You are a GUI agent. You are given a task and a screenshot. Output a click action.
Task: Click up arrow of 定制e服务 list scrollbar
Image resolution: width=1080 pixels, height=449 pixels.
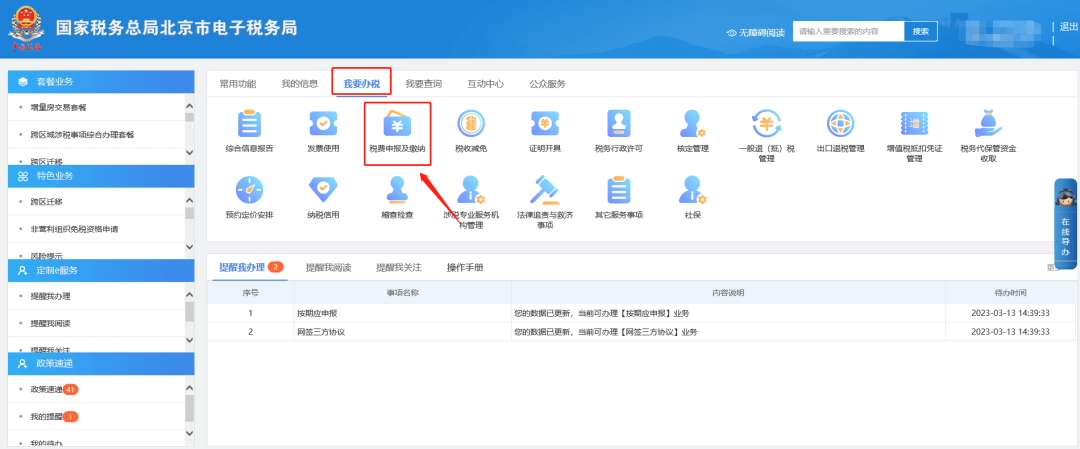pos(189,294)
